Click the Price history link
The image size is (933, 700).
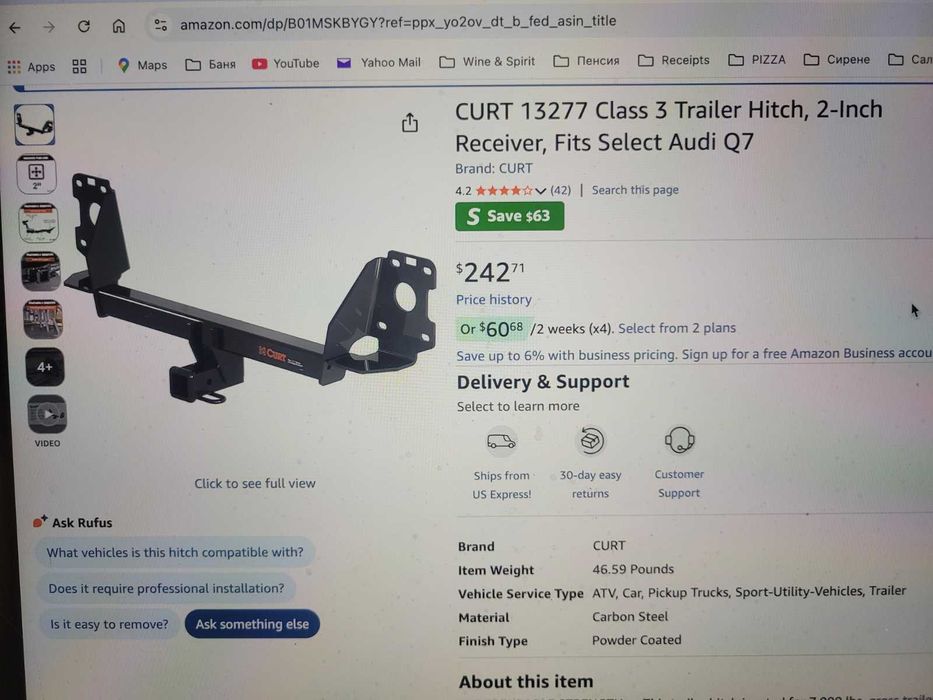[x=493, y=299]
